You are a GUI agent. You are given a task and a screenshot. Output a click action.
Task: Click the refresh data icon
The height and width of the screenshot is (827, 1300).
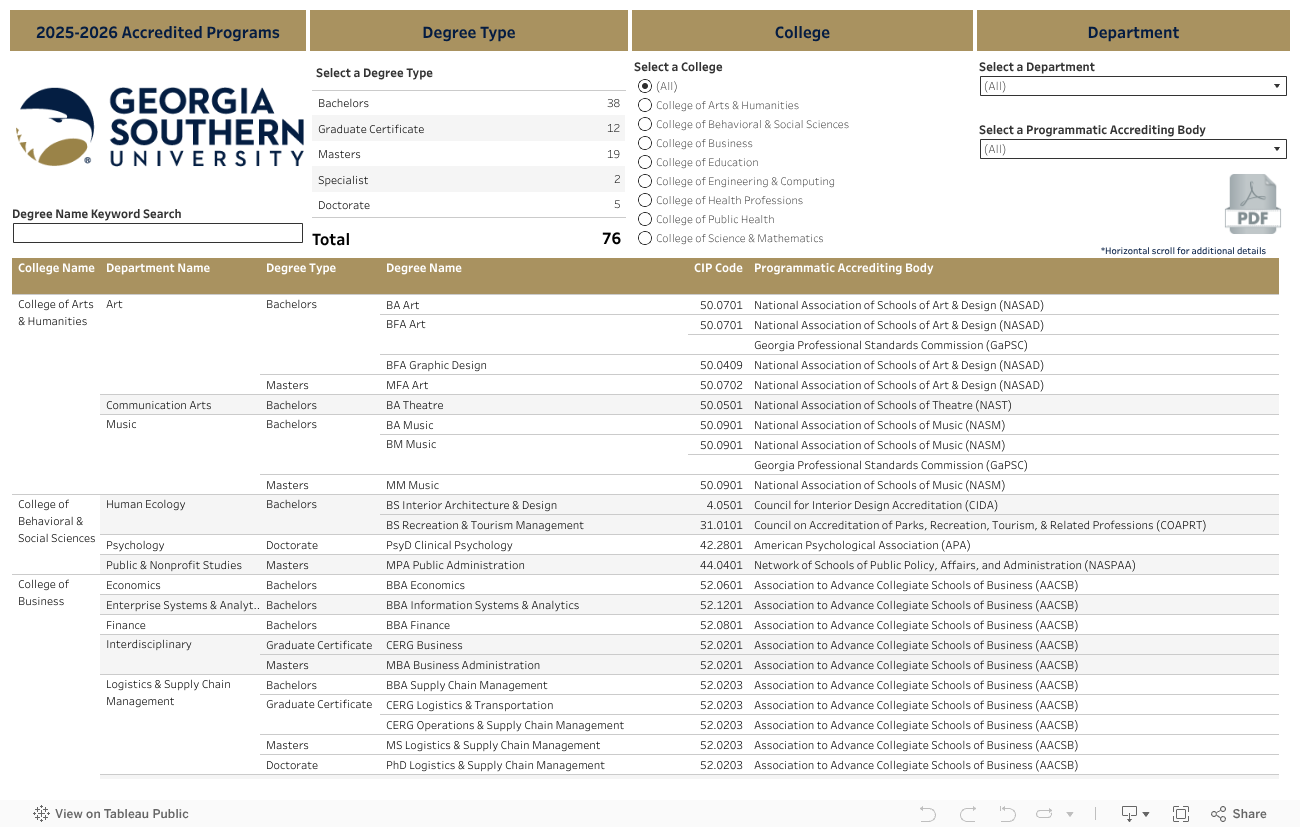[x=1045, y=814]
